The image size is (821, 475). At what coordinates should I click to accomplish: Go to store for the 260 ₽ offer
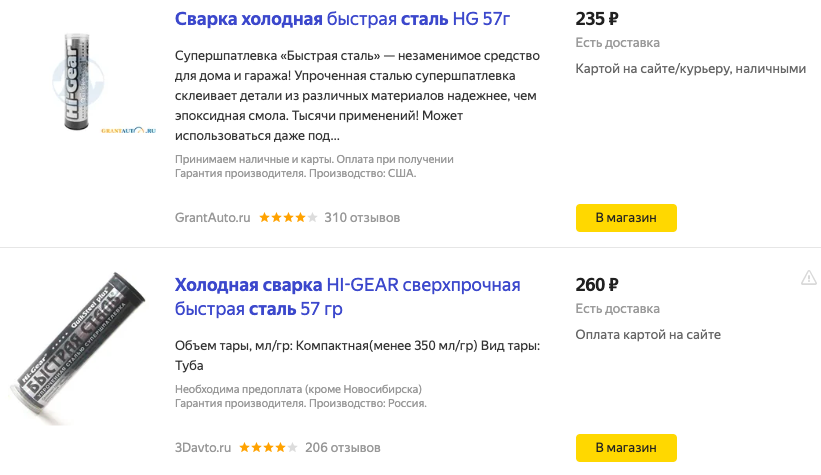626,447
